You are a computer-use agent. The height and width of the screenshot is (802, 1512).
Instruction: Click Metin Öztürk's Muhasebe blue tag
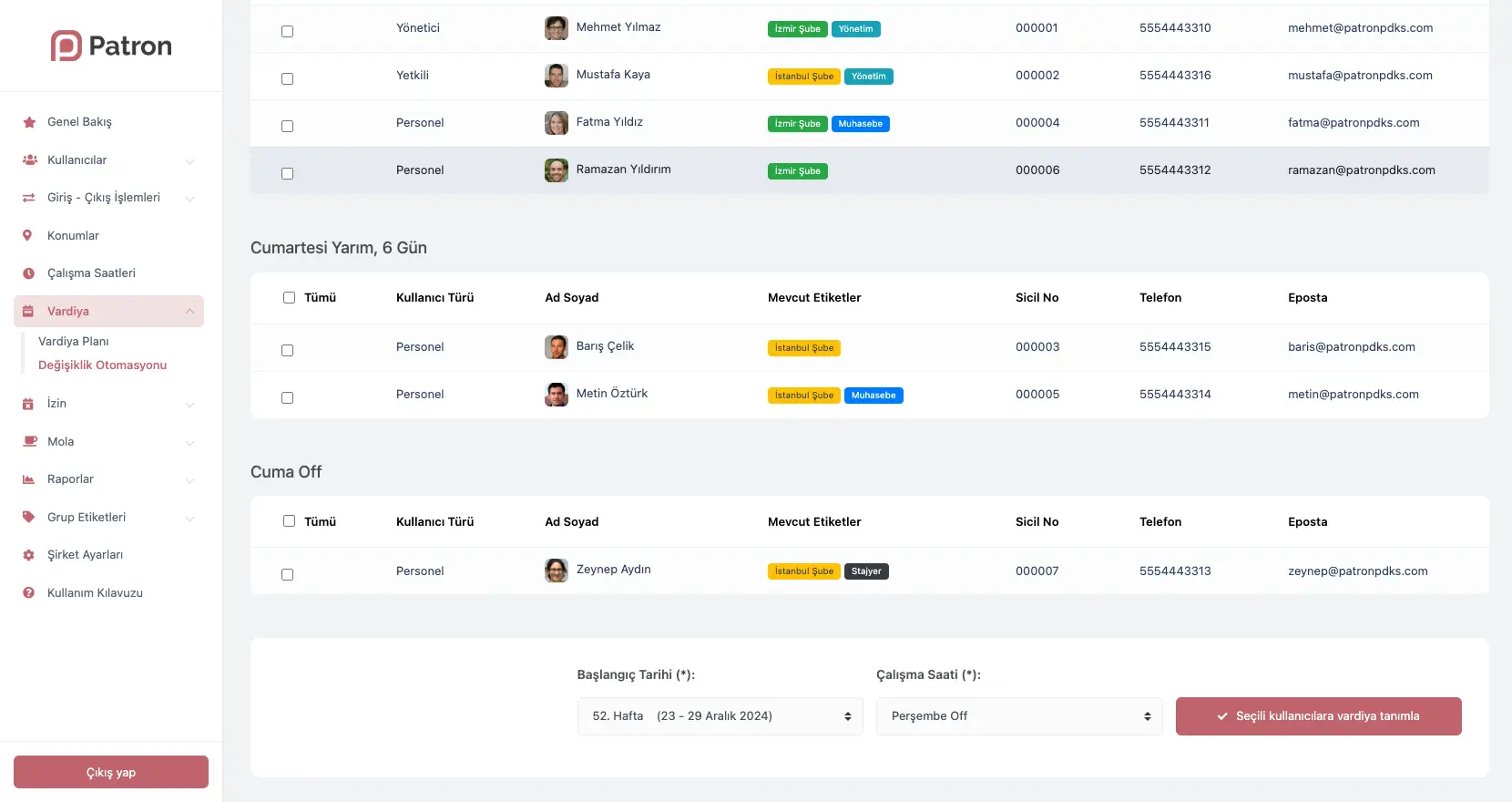click(x=873, y=396)
